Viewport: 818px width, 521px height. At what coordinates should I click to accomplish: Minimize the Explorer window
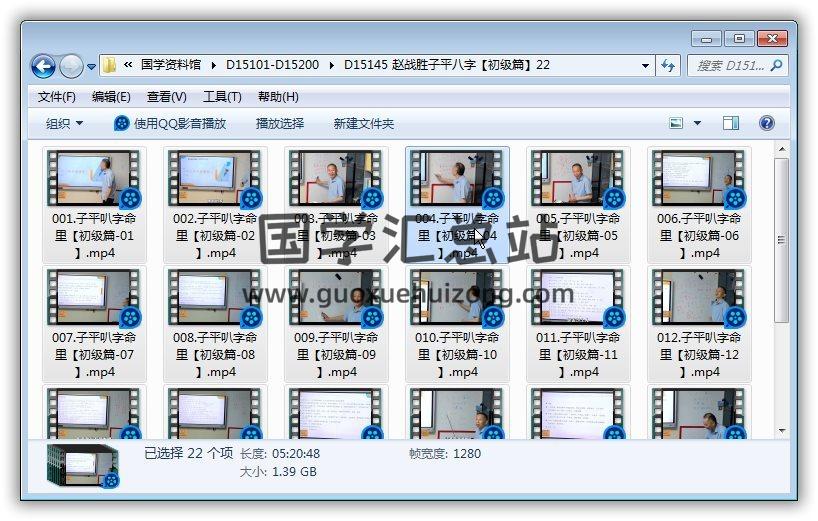tap(706, 39)
